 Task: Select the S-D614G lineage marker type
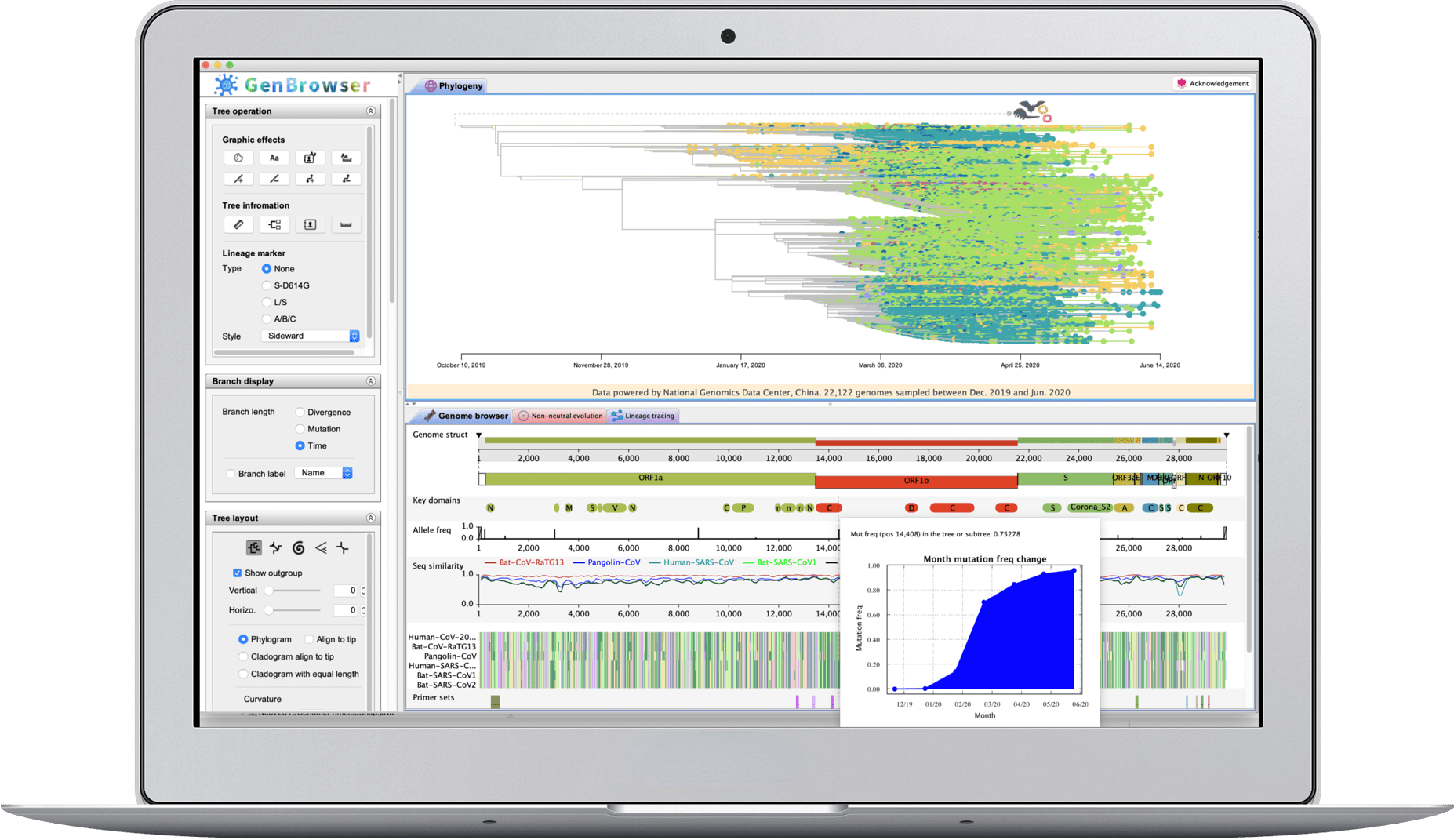267,285
